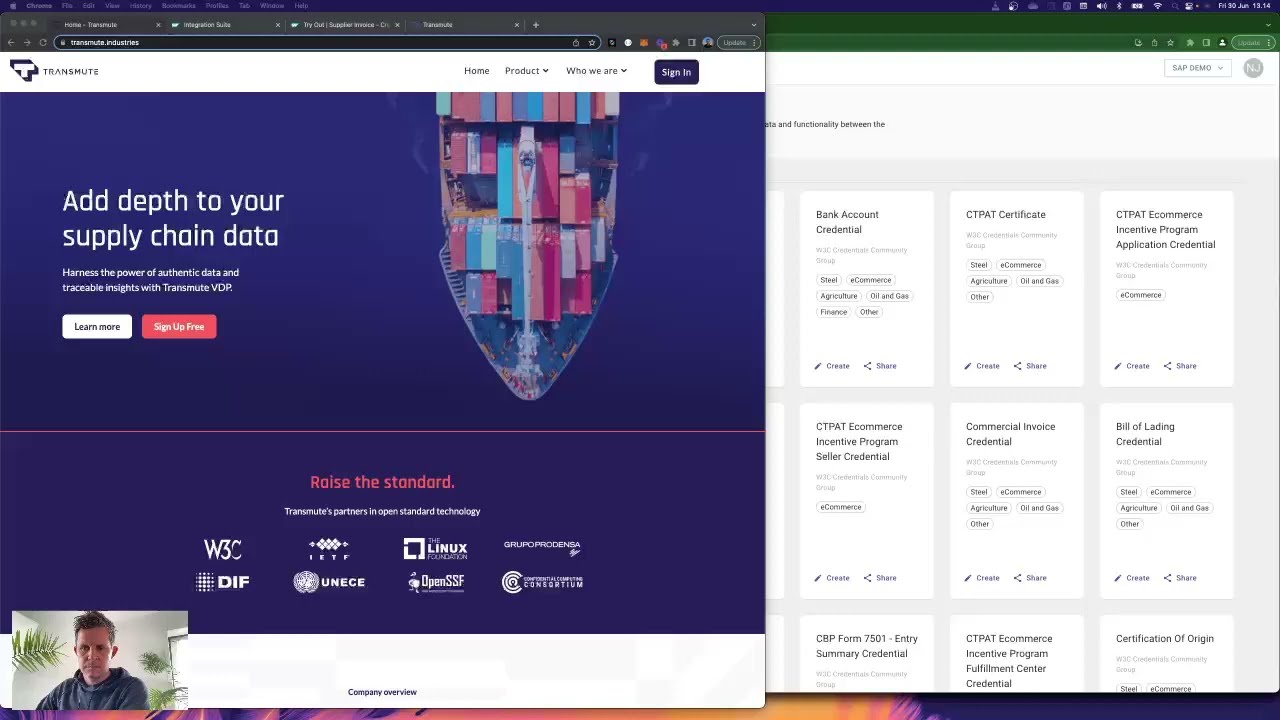Click the pencil icon on the CTPAT Certificate card
Image resolution: width=1280 pixels, height=720 pixels.
tap(968, 366)
